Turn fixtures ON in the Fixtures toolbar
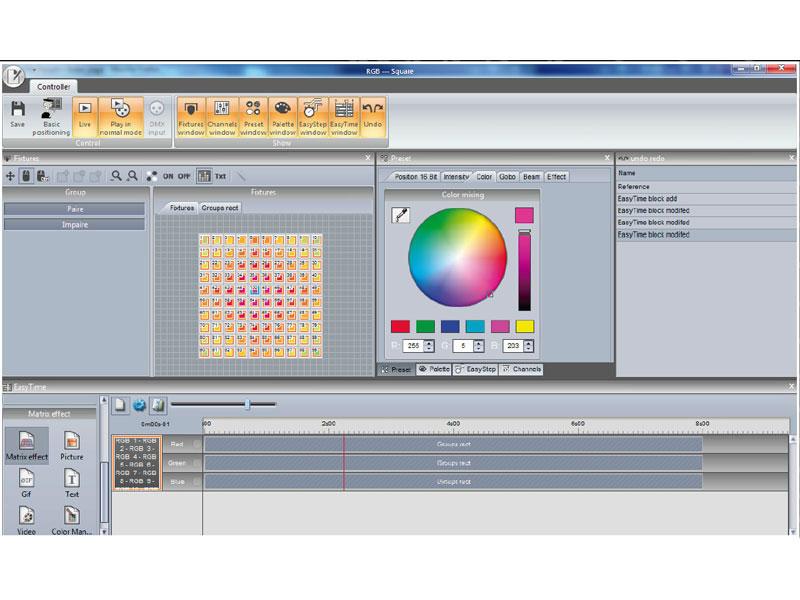 click(x=168, y=176)
